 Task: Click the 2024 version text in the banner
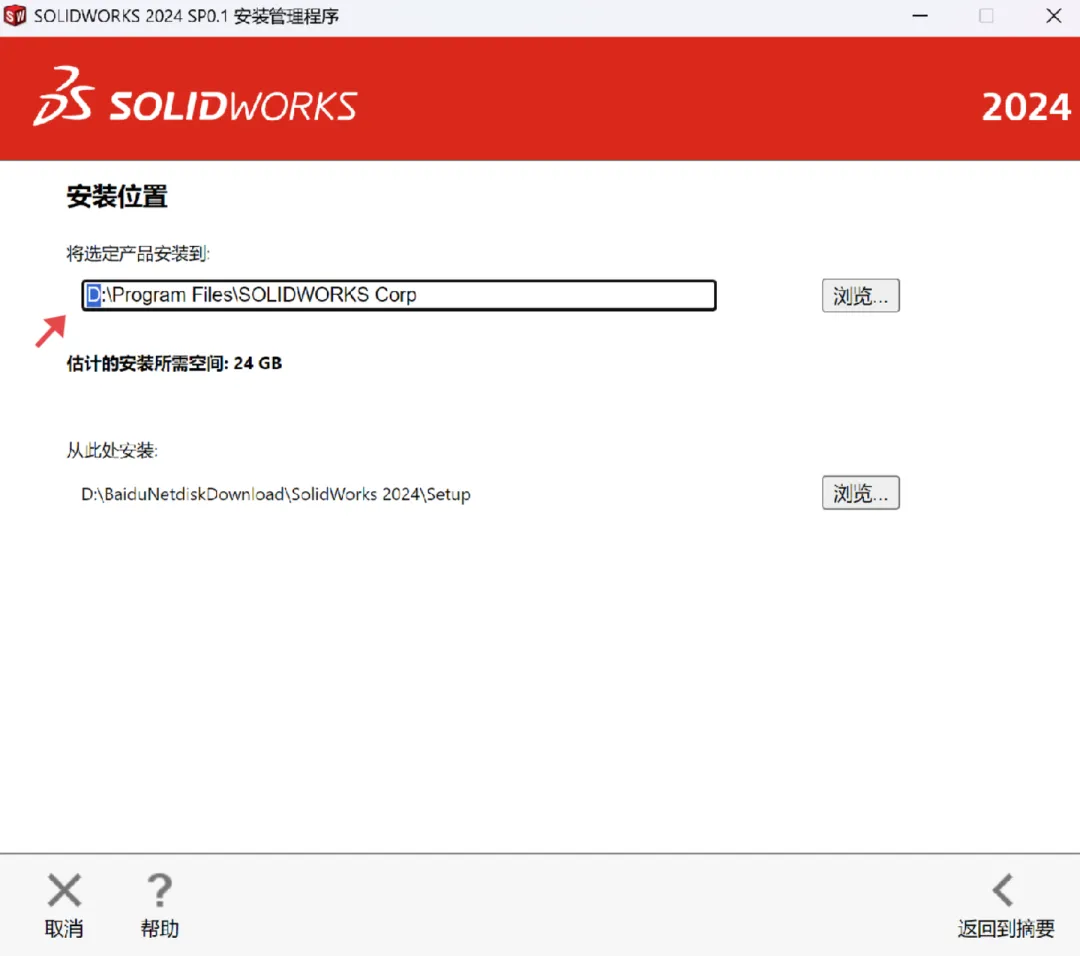click(1026, 107)
